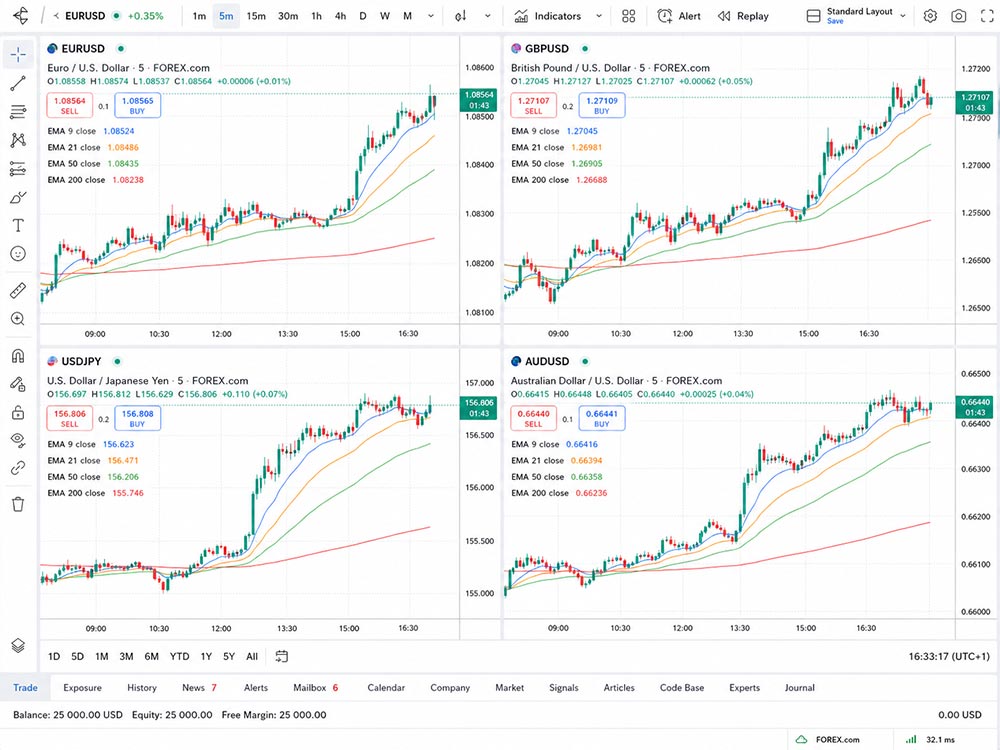Select the EMA 9 close legend on EURUSD

(x=91, y=131)
